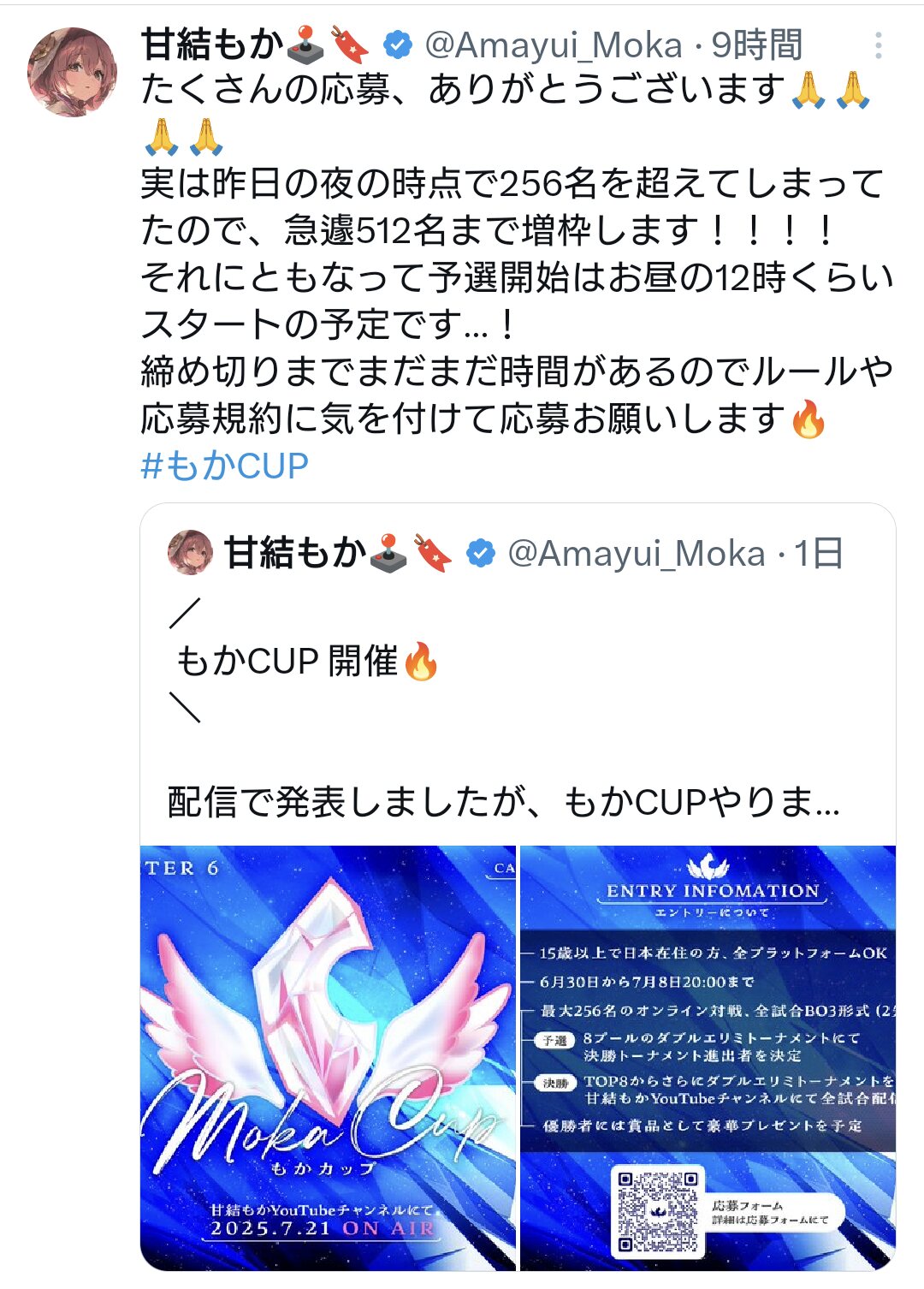The height and width of the screenshot is (1289, 924).
Task: Expand the truncated quoted text 配信で発表しましたが
Action: pos(504,803)
